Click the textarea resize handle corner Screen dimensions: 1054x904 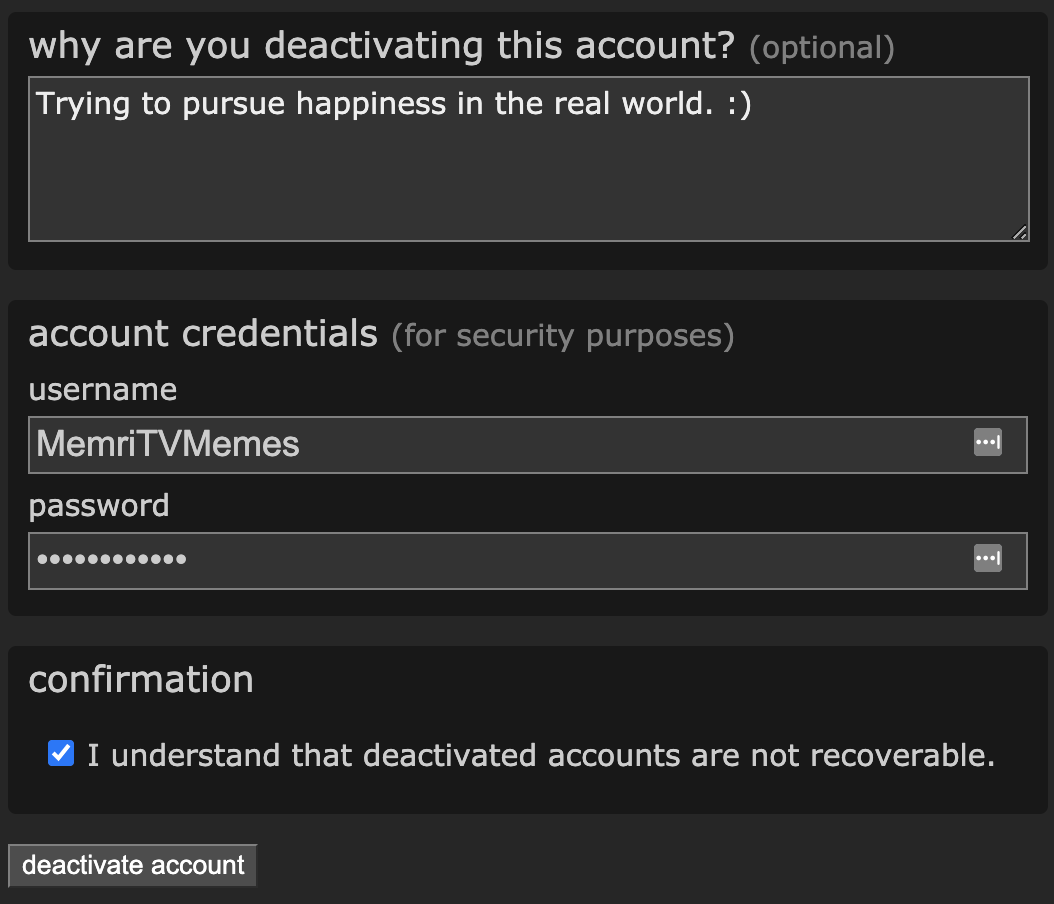tap(1019, 232)
